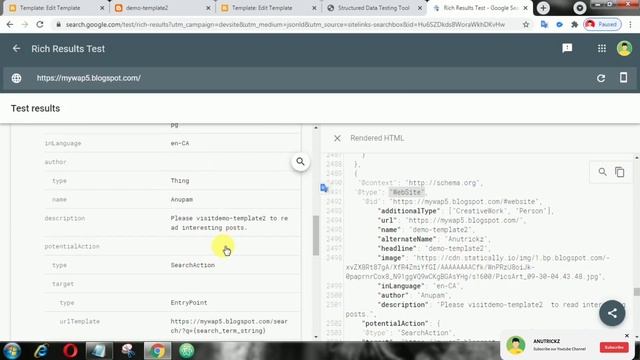Switch to Structured Data Testing Tool tab

[373, 8]
